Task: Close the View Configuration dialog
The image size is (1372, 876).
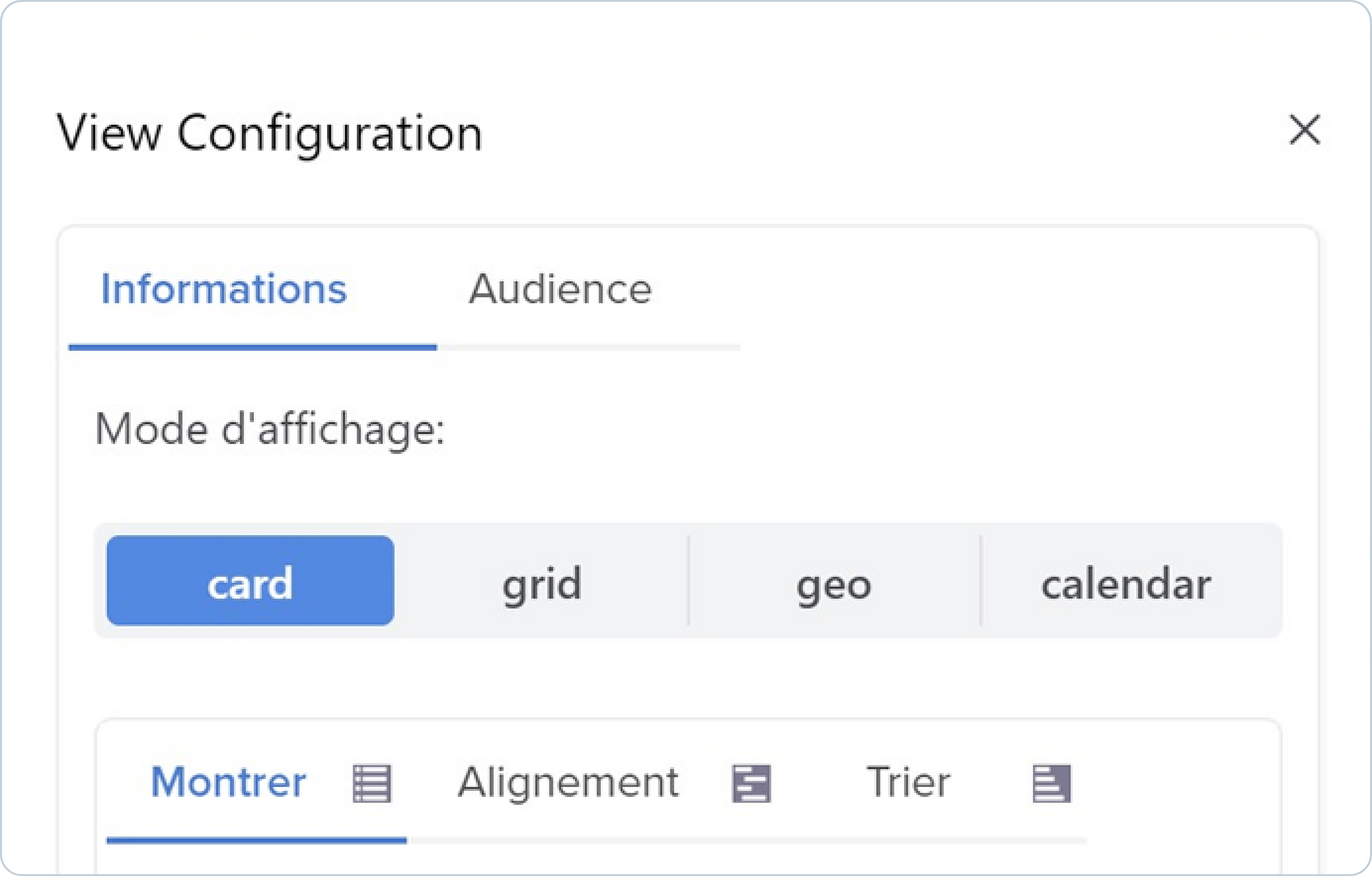Action: [1304, 130]
